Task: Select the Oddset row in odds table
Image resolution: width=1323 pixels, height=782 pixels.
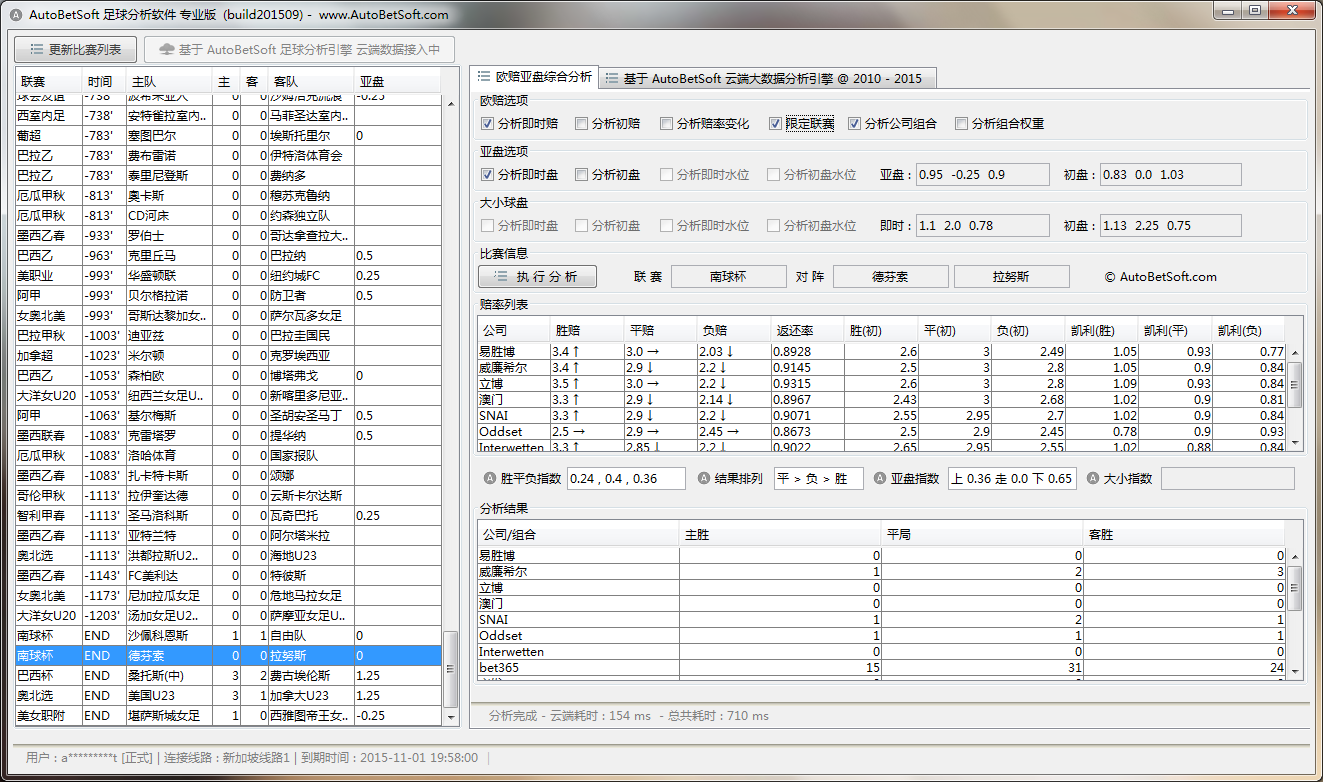Action: [x=881, y=432]
